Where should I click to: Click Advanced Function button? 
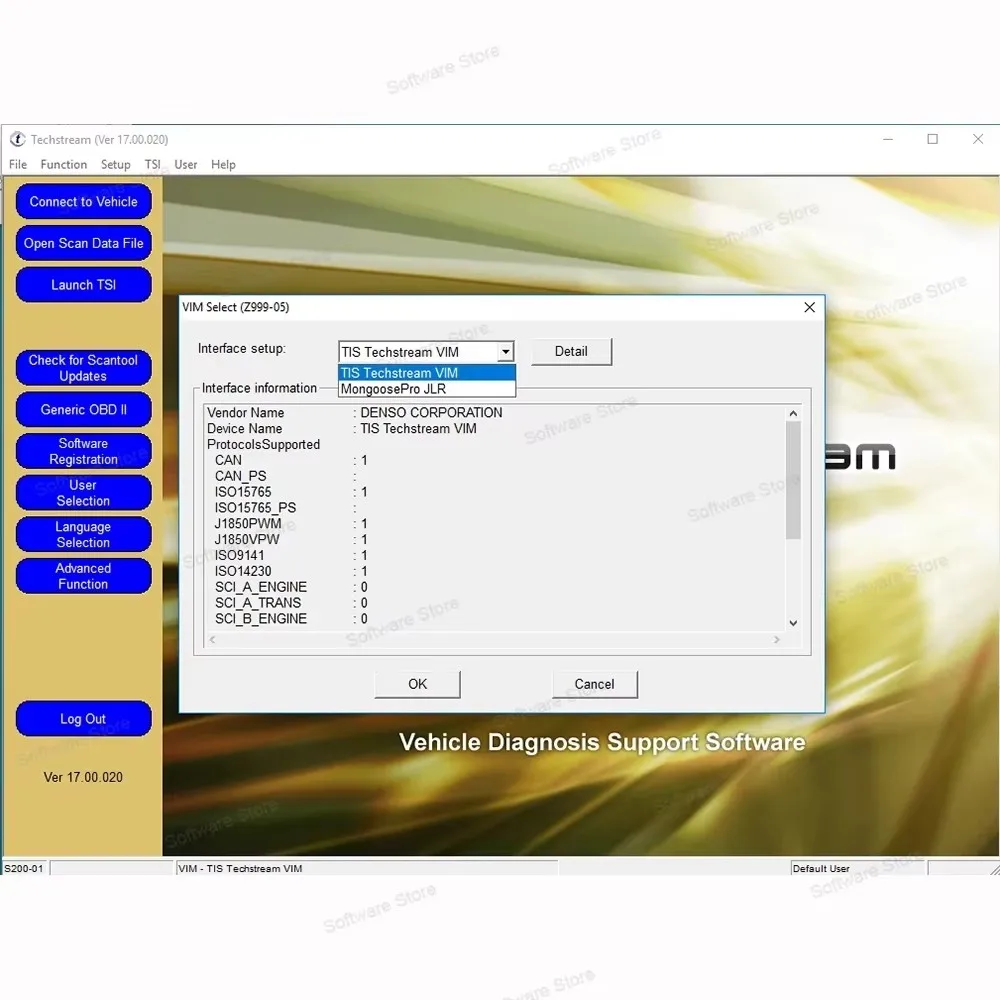coord(84,576)
